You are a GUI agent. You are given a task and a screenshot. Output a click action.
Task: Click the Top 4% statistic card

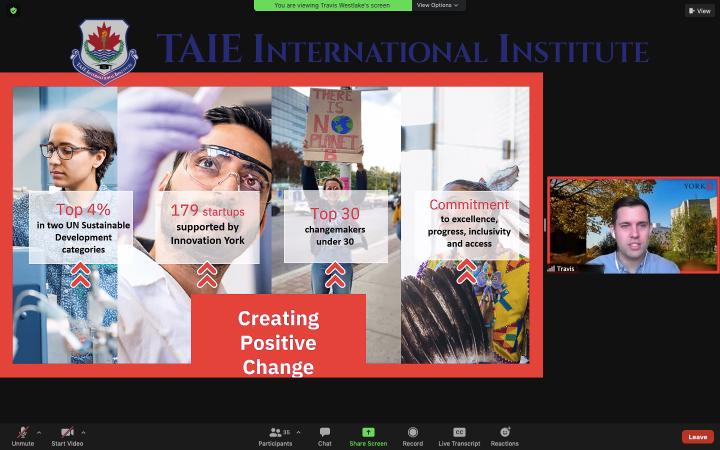[x=81, y=227]
